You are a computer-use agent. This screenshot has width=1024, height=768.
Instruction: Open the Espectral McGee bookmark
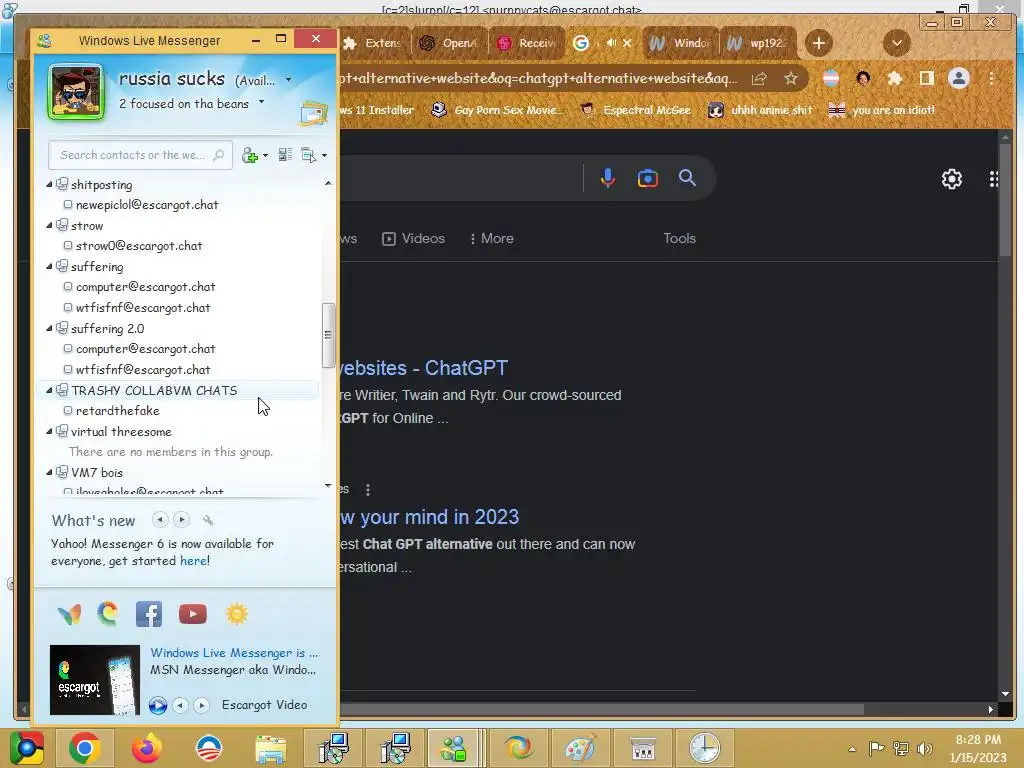635,110
